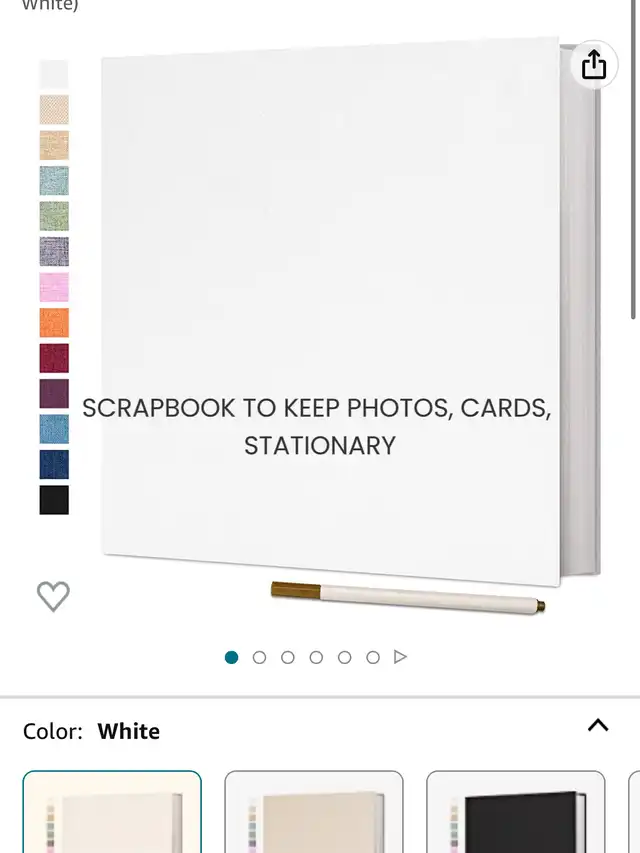Select the beige color option thumbnail
The image size is (640, 853).
tap(314, 812)
